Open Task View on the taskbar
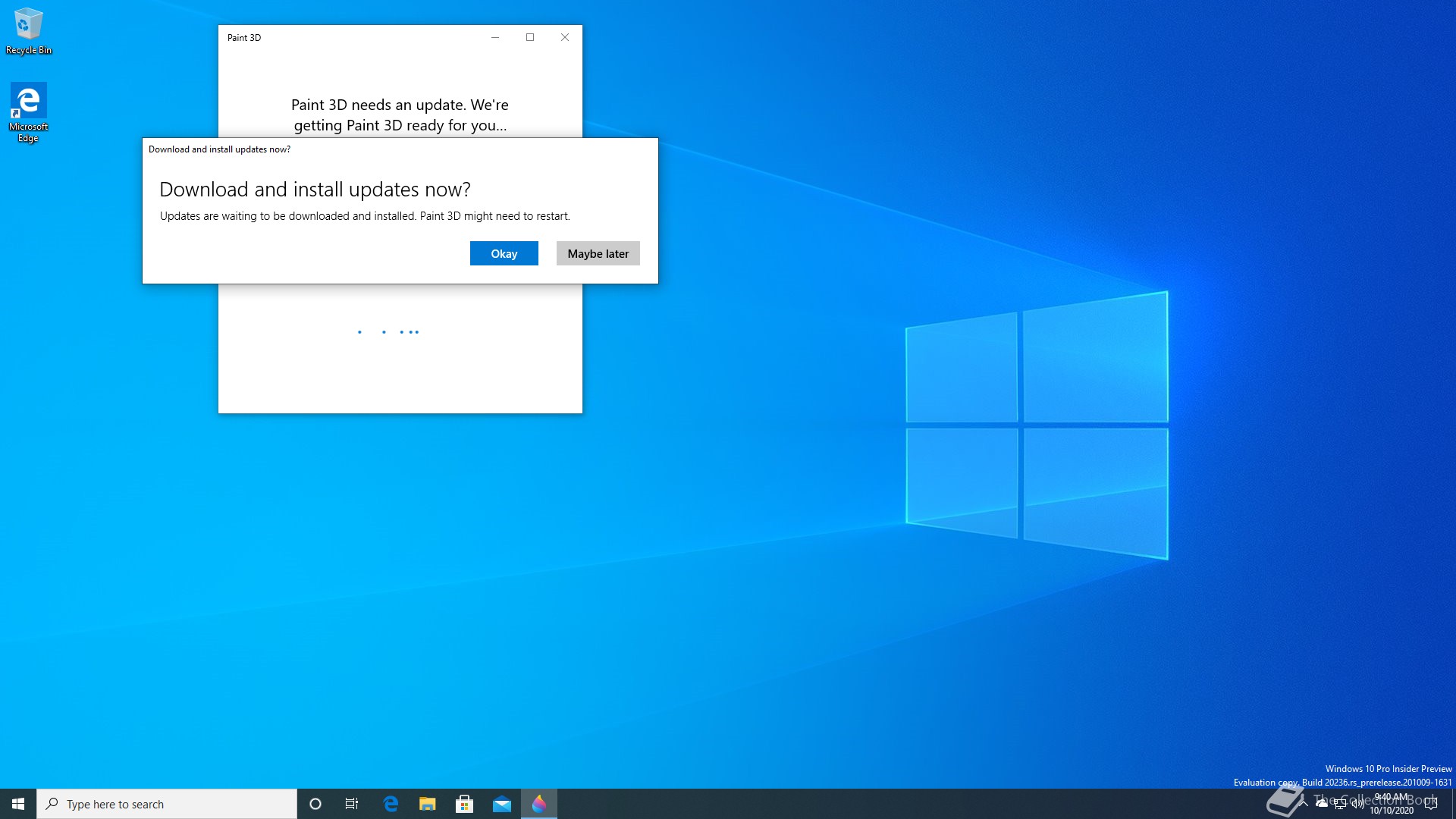The image size is (1456, 819). coord(352,804)
